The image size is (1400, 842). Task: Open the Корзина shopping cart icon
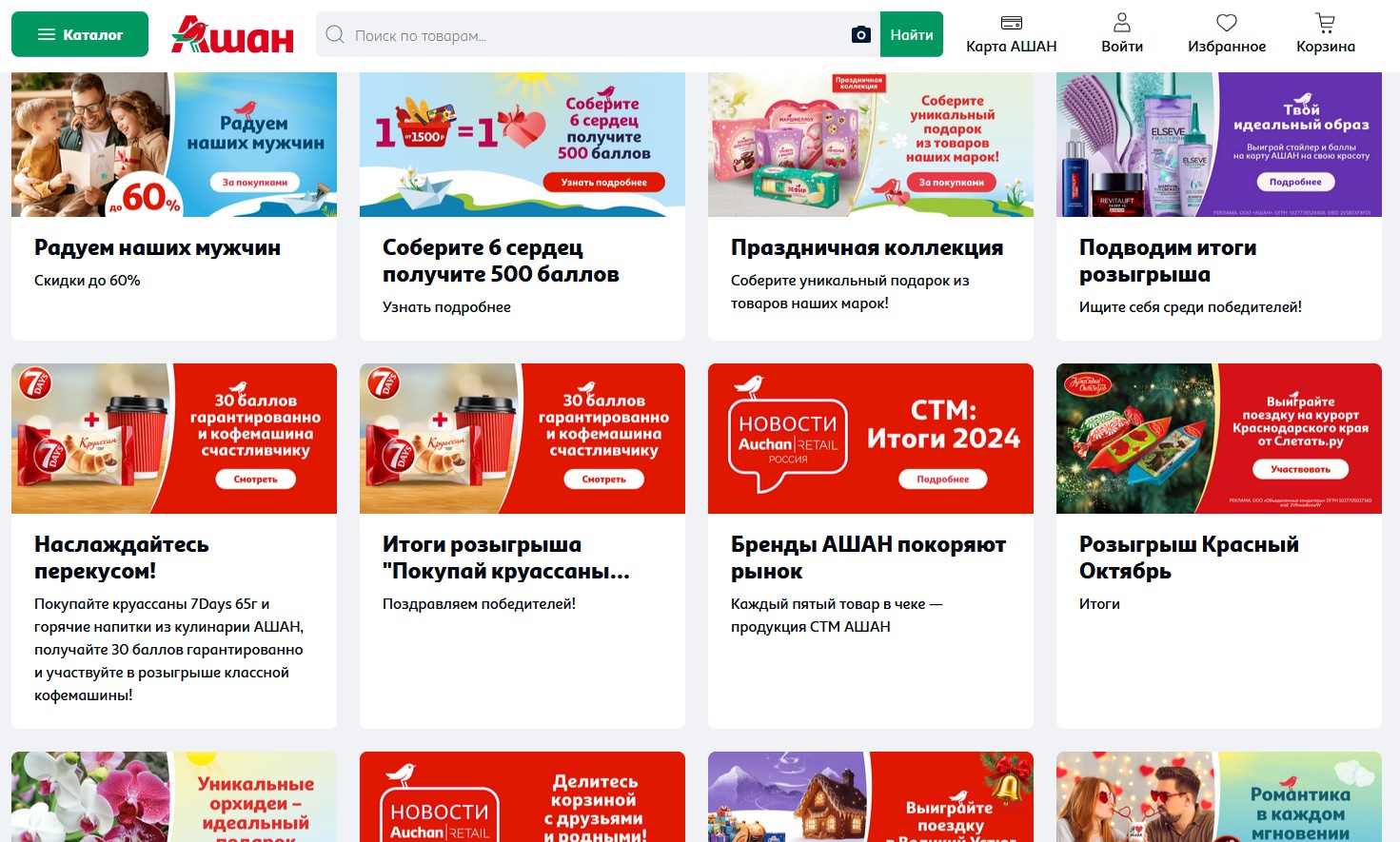(x=1326, y=23)
